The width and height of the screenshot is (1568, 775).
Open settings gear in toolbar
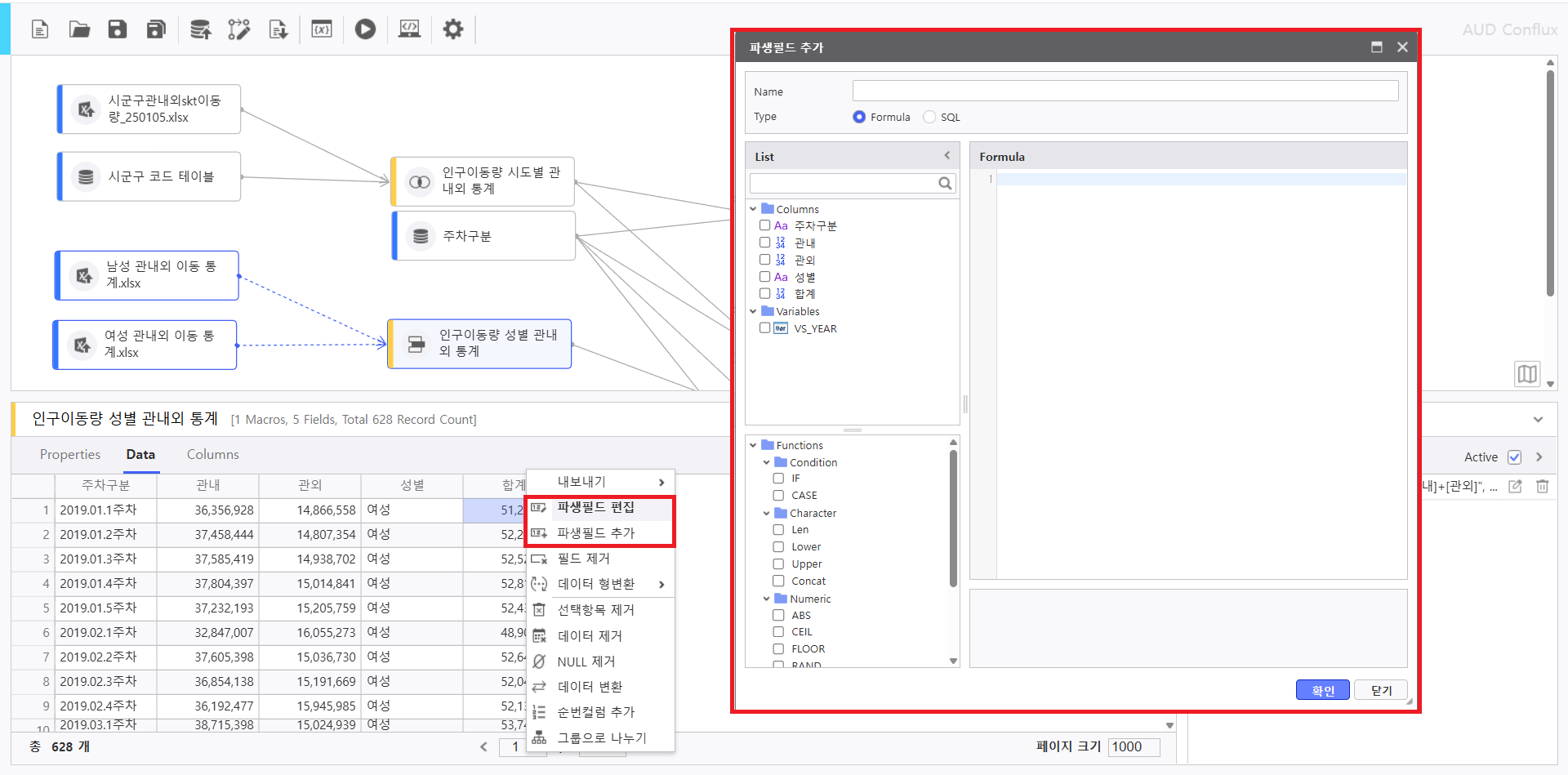pyautogui.click(x=452, y=30)
